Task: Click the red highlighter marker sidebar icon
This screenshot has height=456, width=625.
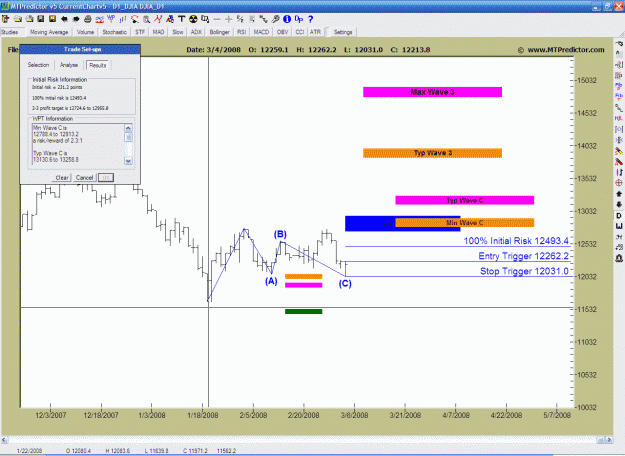Action: (619, 162)
